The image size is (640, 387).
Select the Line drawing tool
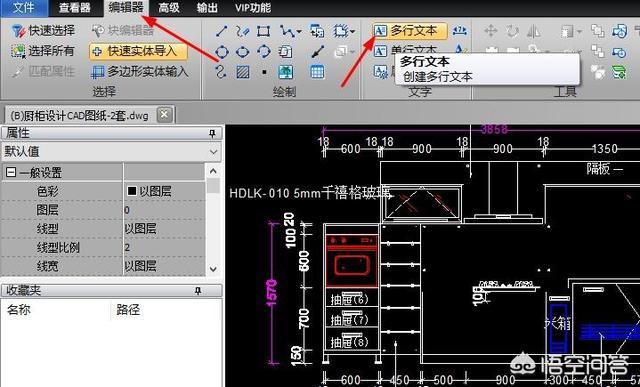click(221, 31)
